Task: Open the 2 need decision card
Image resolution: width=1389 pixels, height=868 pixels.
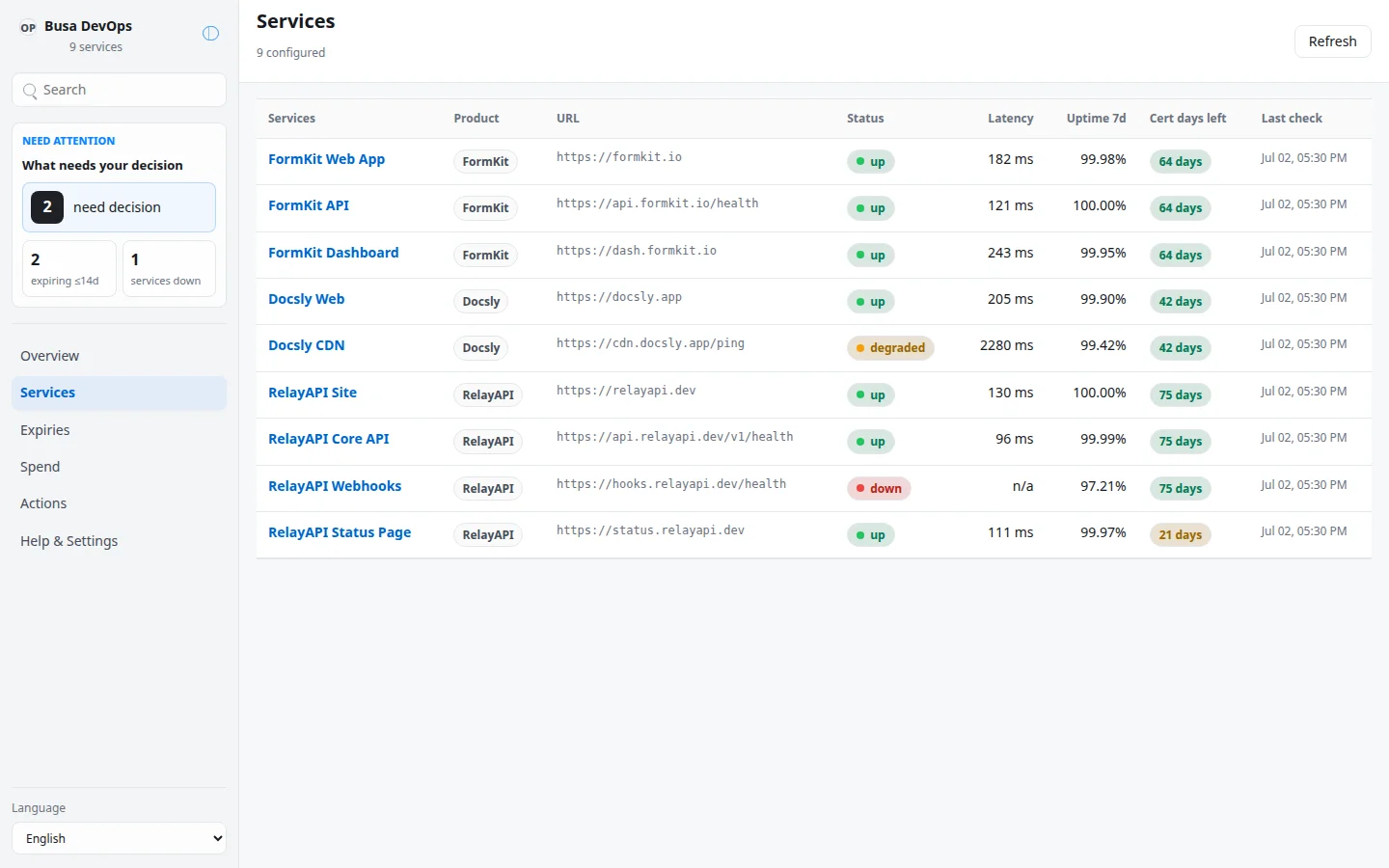Action: point(119,207)
